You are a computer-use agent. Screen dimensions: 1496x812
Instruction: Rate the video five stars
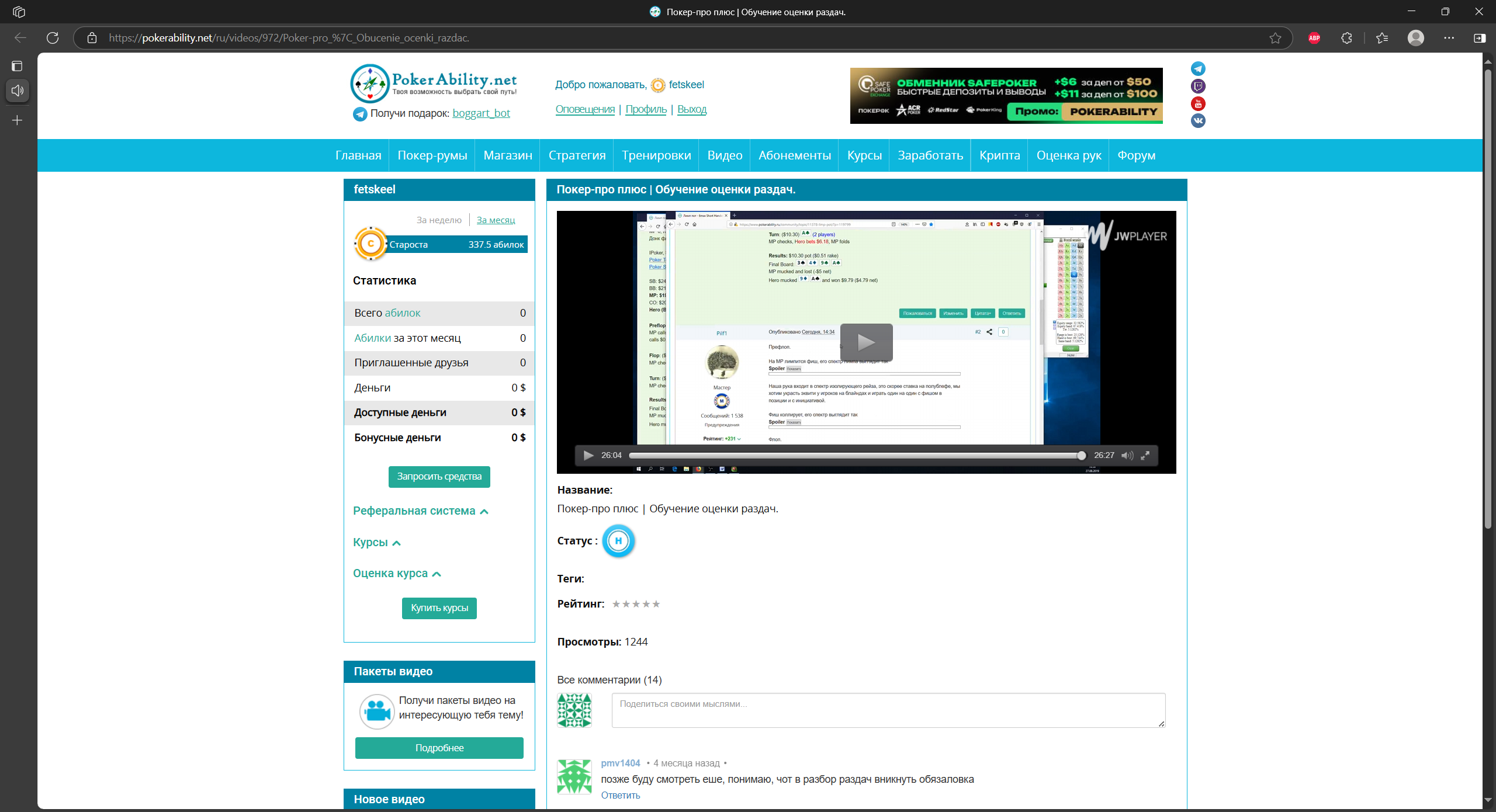tap(656, 604)
